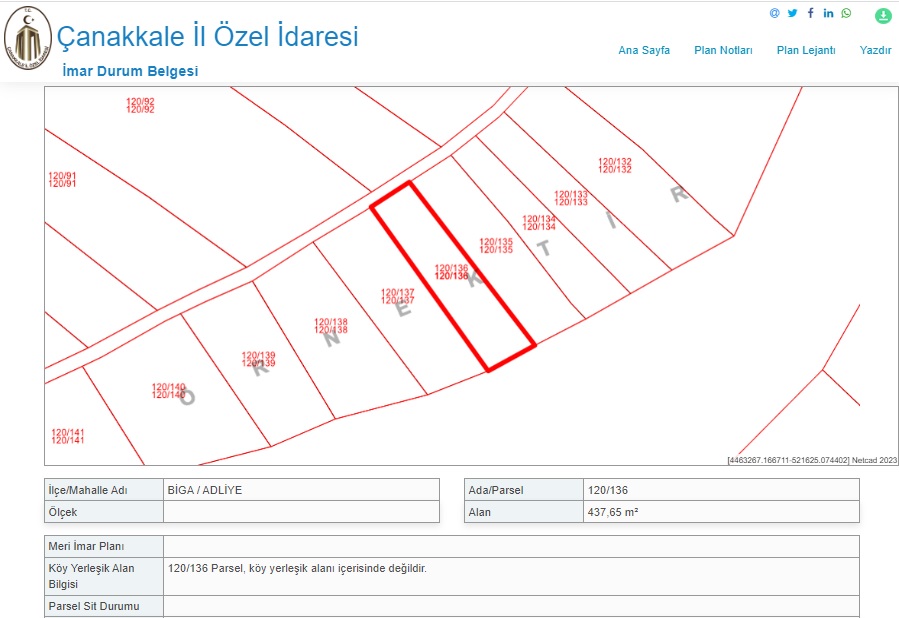The width and height of the screenshot is (899, 618).
Task: Open Plan Notları from the menu
Action: 723,50
